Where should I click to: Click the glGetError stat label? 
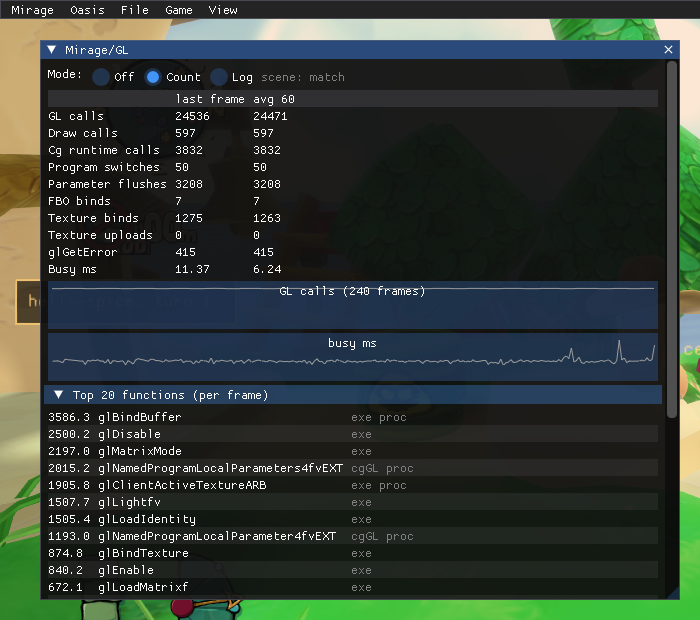83,252
